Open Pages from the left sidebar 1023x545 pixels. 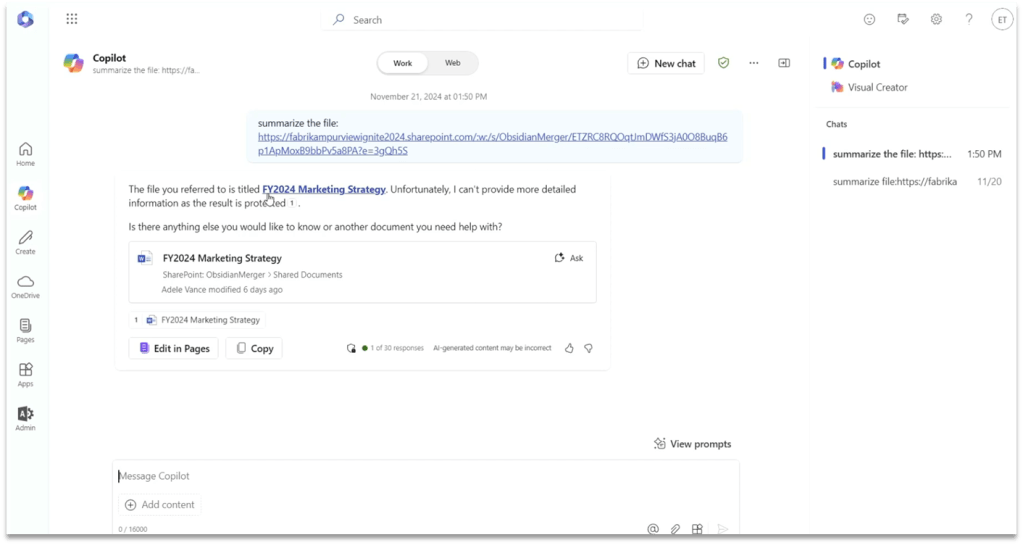click(25, 330)
